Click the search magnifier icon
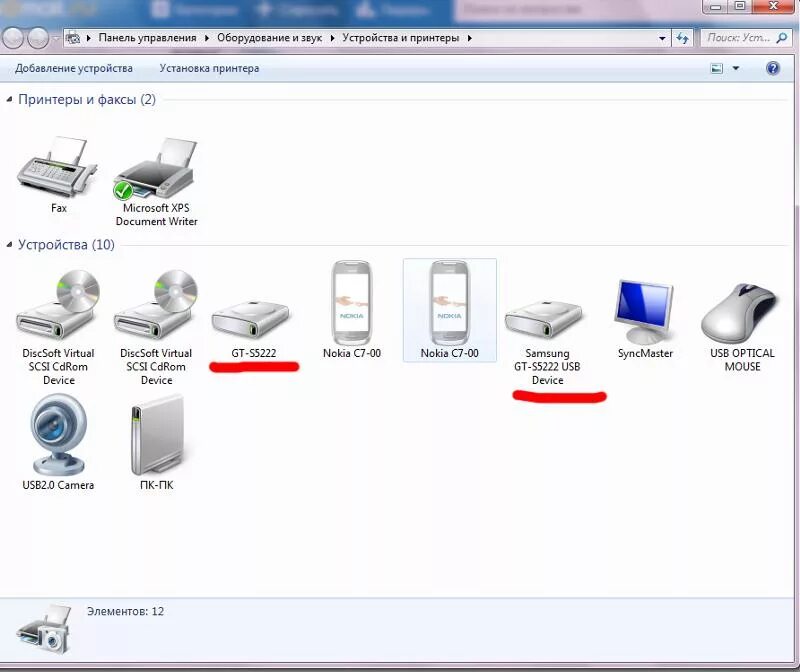 tap(782, 38)
